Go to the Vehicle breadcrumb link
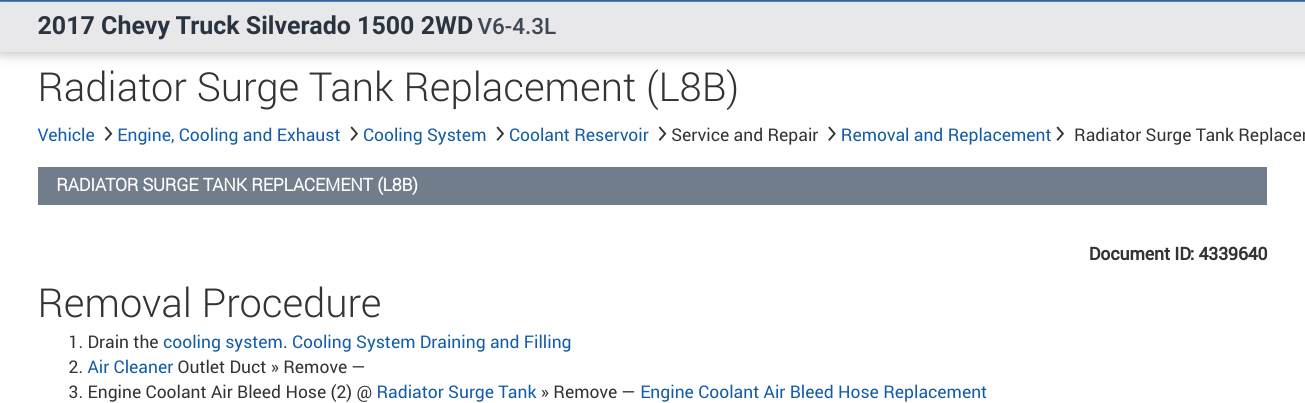 pos(66,135)
